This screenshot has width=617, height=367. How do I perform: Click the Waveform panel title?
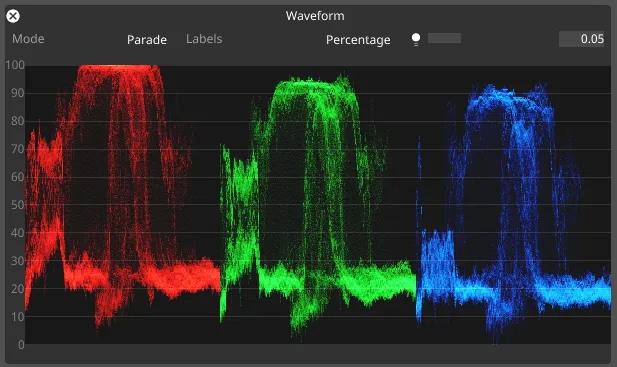(315, 16)
